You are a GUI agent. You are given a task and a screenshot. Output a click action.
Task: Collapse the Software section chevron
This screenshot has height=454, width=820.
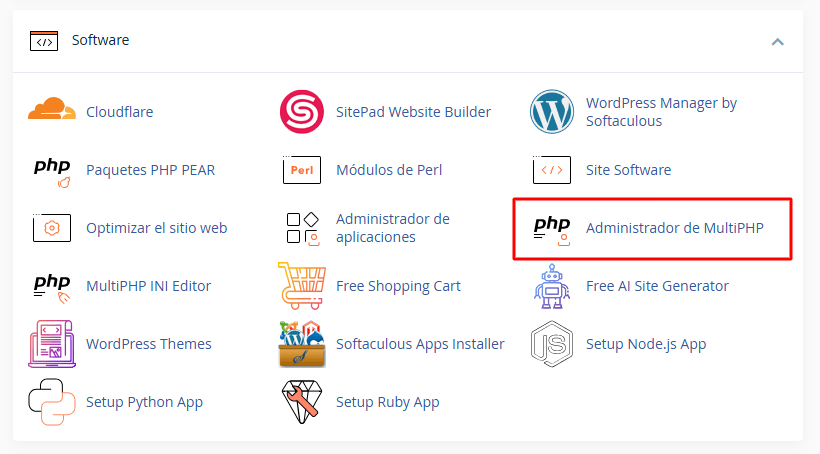pyautogui.click(x=777, y=42)
